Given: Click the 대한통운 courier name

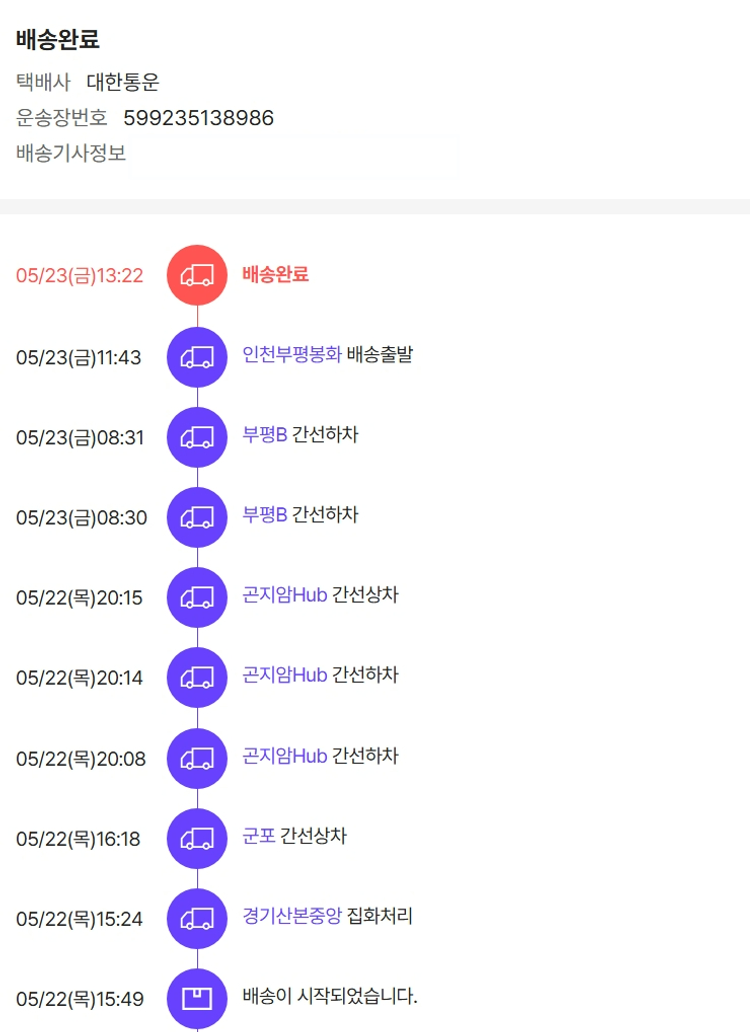Looking at the screenshot, I should click(x=123, y=82).
